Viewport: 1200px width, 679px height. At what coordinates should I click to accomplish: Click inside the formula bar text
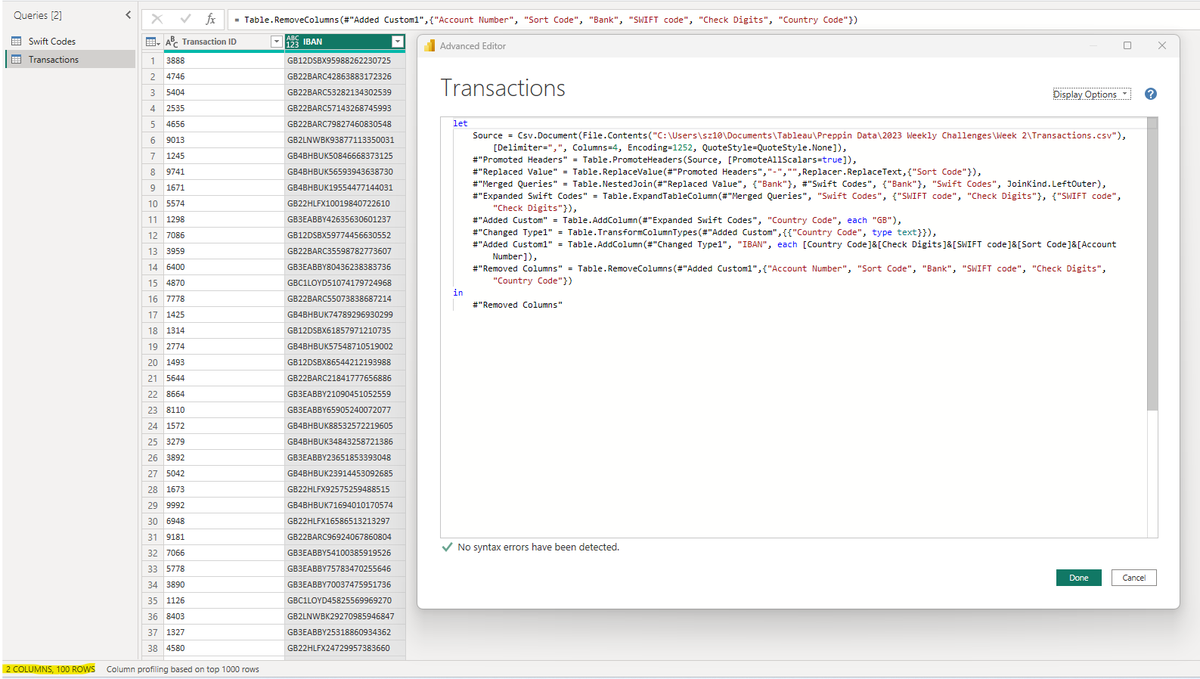click(545, 20)
